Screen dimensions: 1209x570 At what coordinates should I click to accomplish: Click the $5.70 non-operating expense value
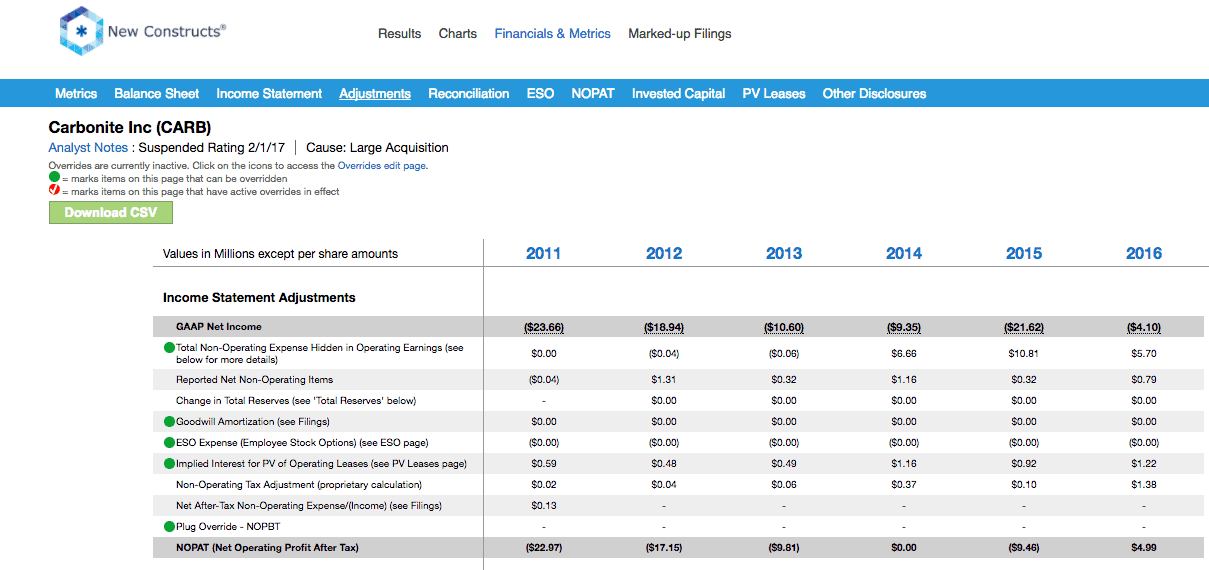(1144, 354)
